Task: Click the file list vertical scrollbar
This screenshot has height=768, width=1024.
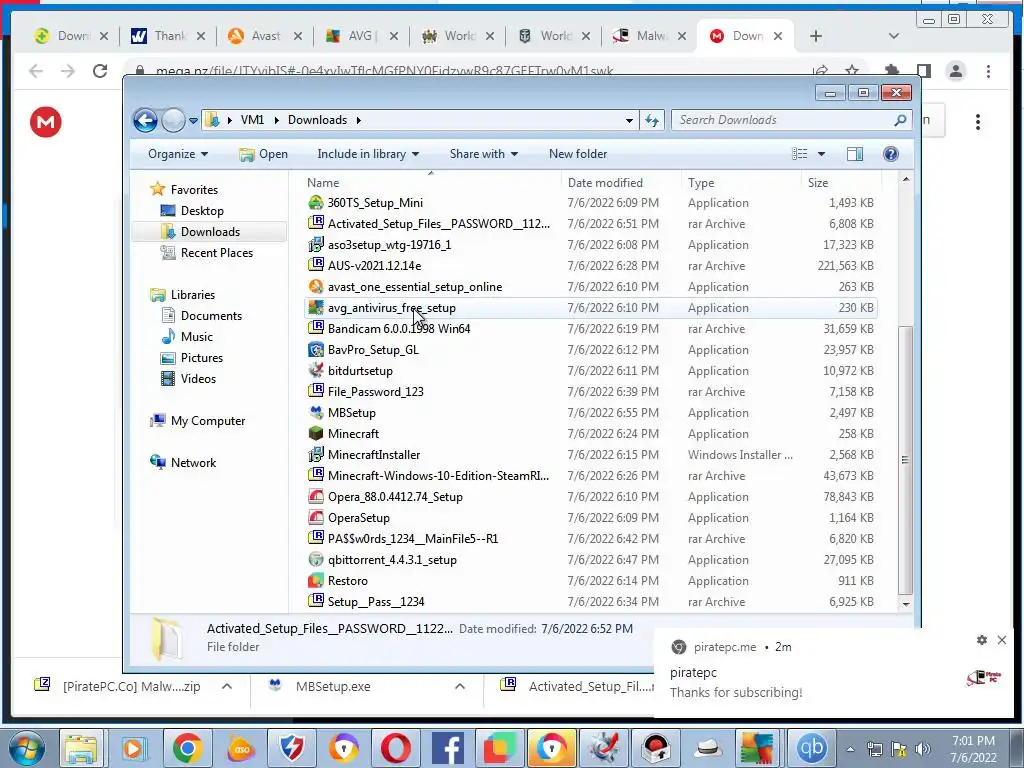Action: coord(905,460)
